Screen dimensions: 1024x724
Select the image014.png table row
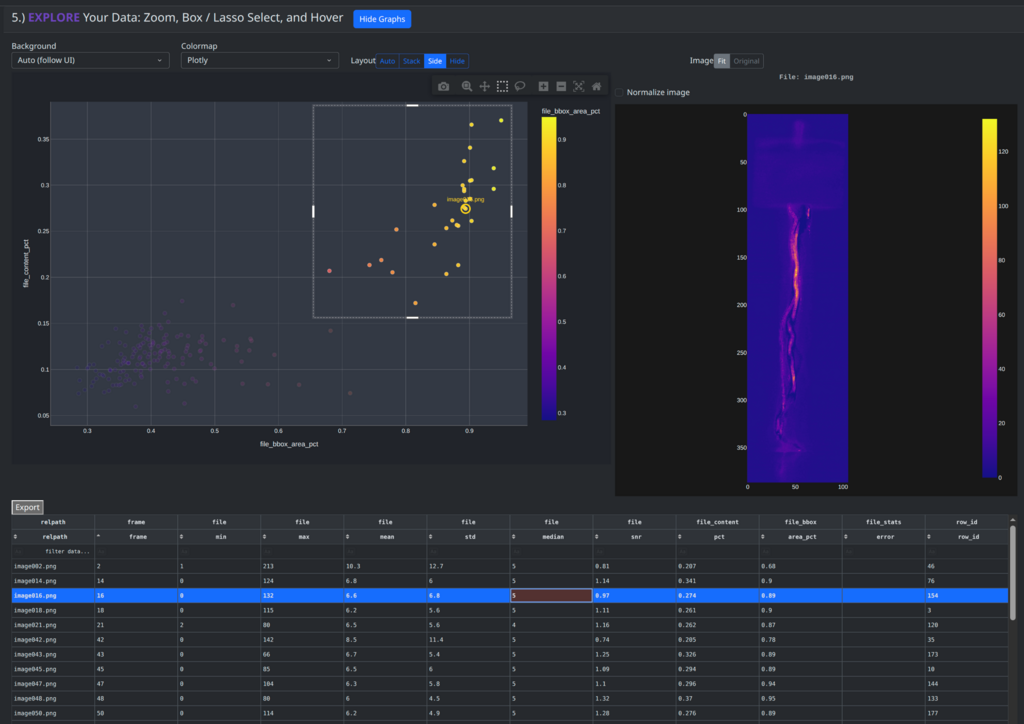(509, 580)
